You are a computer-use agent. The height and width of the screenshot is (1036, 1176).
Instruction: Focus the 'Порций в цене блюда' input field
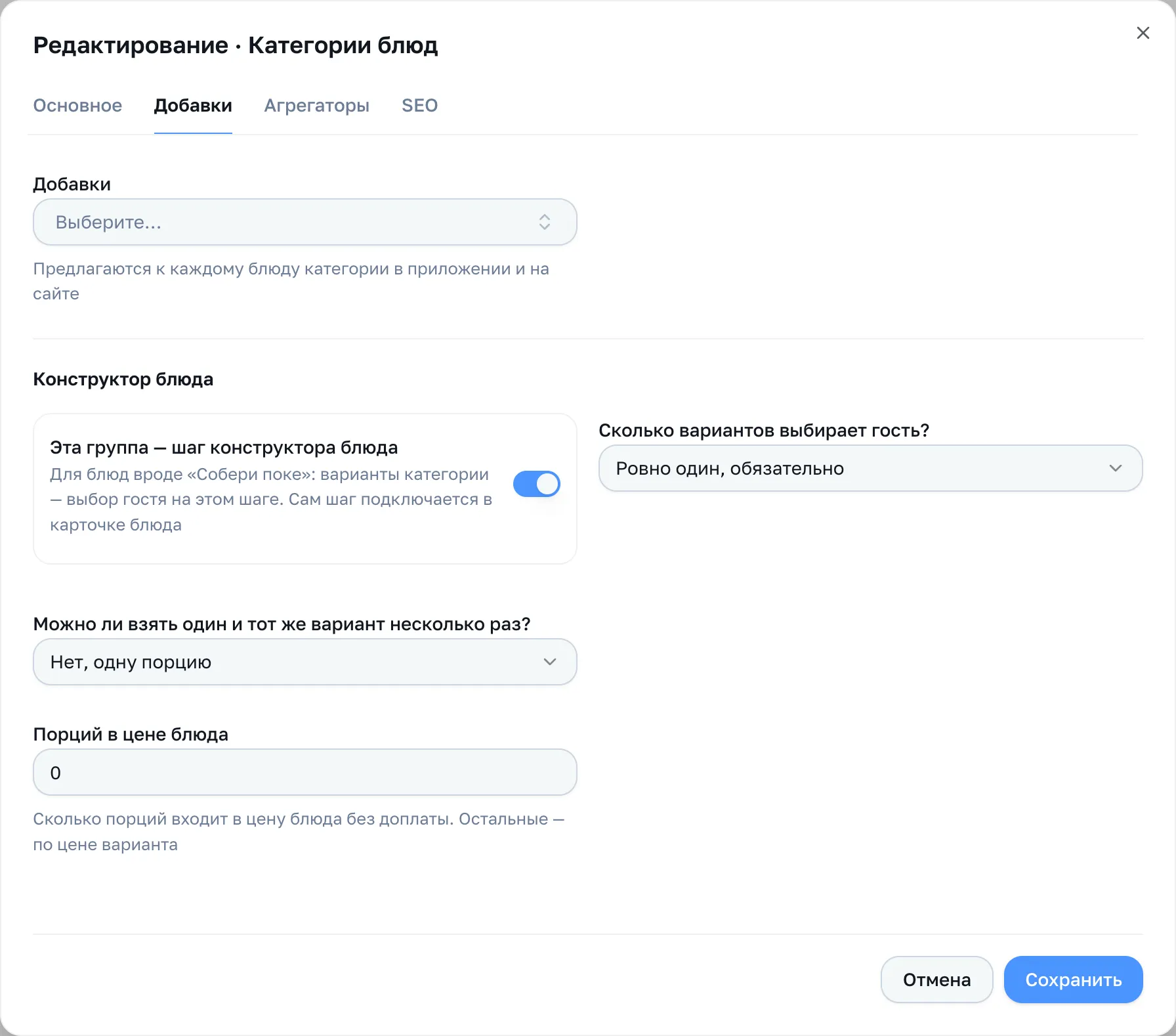point(305,772)
